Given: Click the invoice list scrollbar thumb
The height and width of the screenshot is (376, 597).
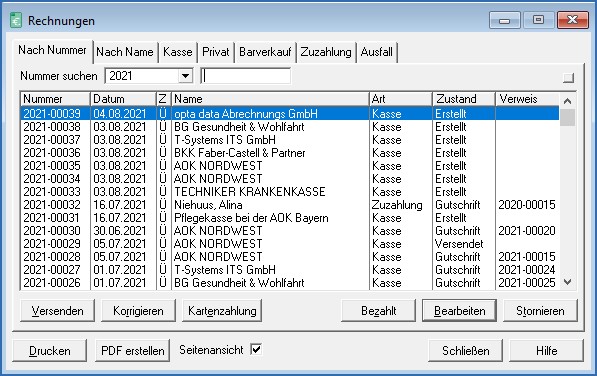Looking at the screenshot, I should pyautogui.click(x=567, y=117).
